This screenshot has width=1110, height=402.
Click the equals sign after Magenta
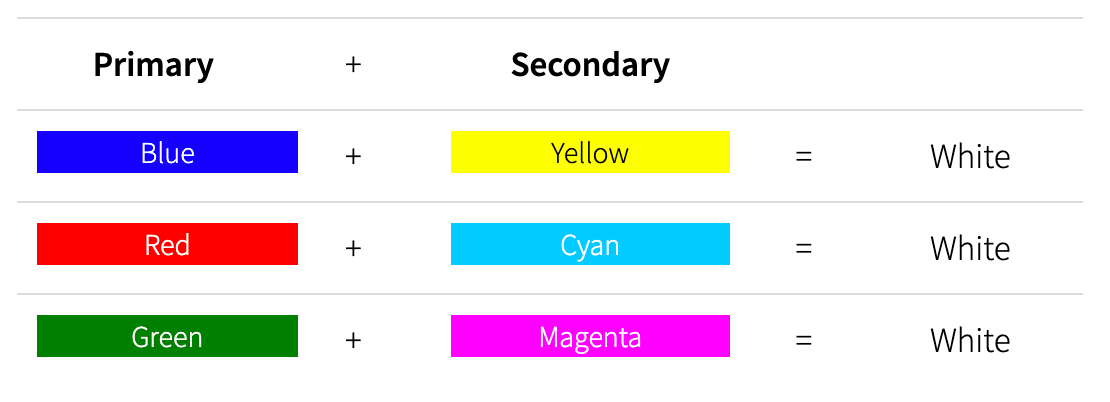(x=803, y=340)
